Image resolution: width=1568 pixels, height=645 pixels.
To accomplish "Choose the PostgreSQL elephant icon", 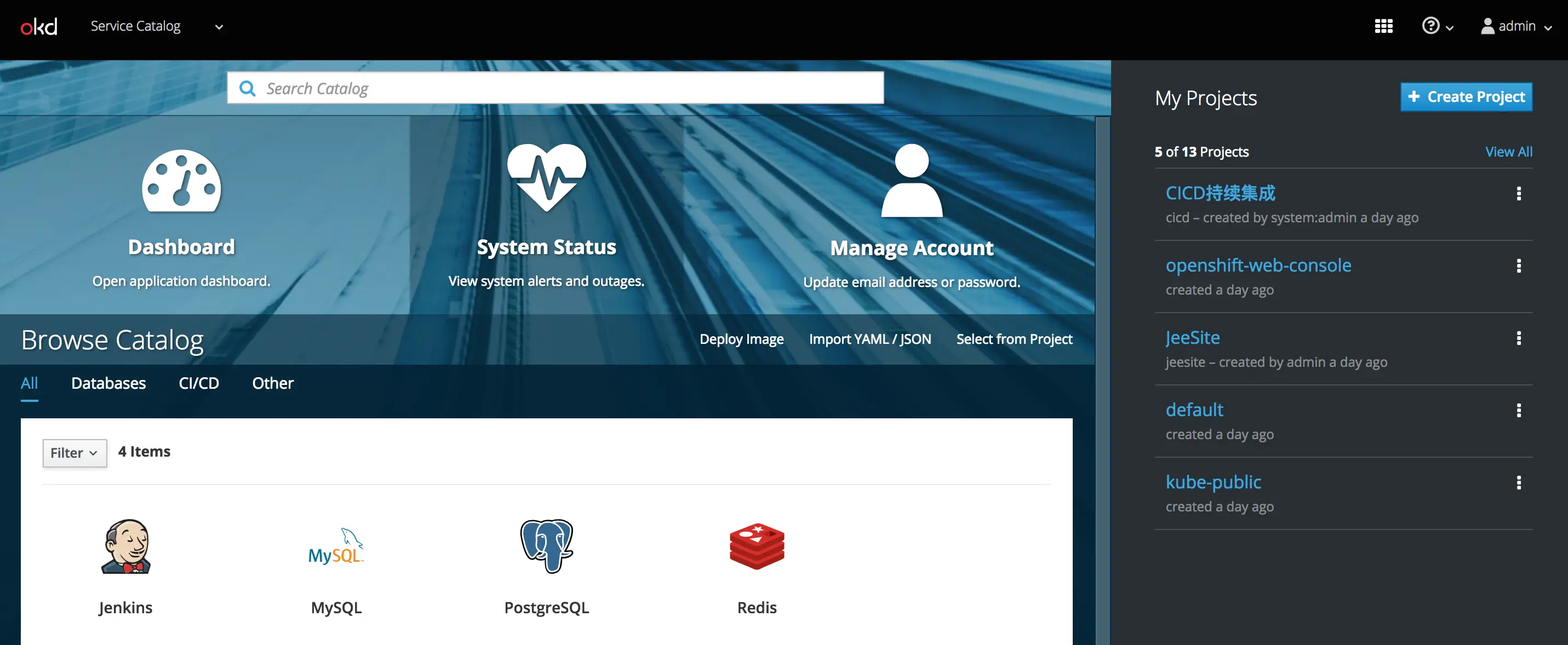I will tap(546, 546).
